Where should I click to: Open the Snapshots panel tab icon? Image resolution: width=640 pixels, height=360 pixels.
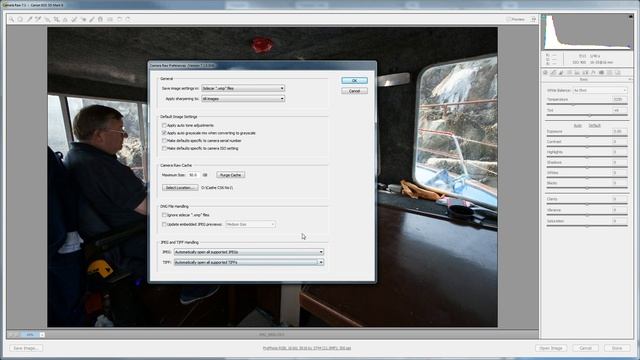(x=618, y=72)
